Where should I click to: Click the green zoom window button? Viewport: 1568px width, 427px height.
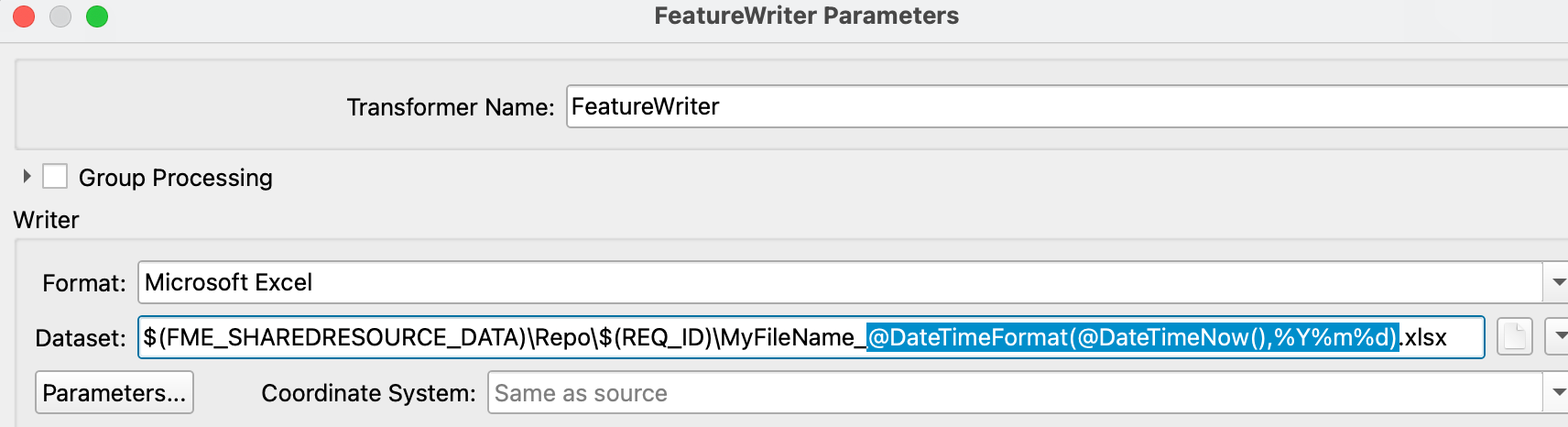pyautogui.click(x=97, y=16)
